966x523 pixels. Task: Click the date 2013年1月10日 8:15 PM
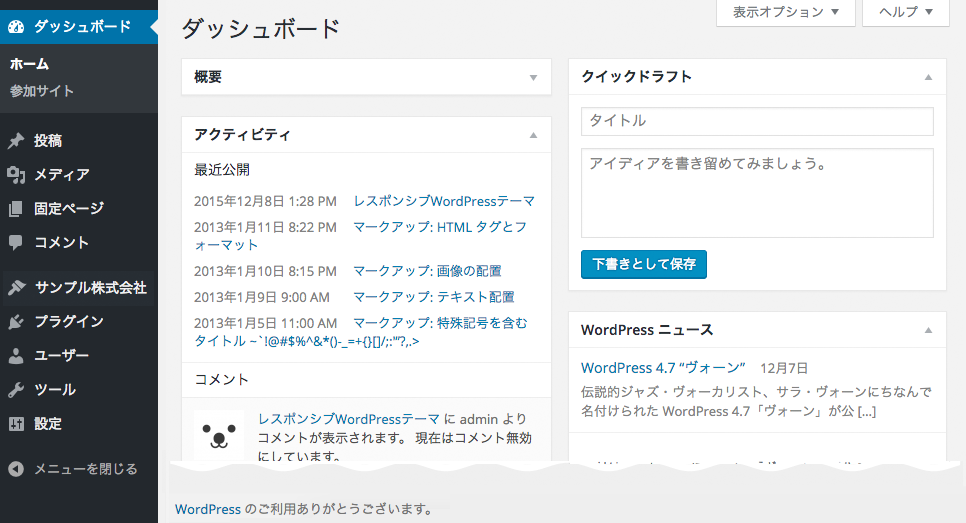(x=266, y=271)
